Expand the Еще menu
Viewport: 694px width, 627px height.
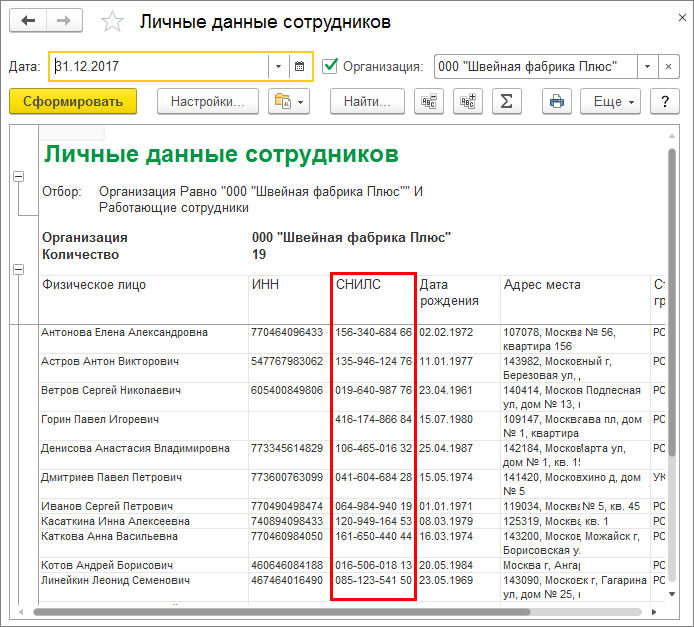[x=610, y=102]
